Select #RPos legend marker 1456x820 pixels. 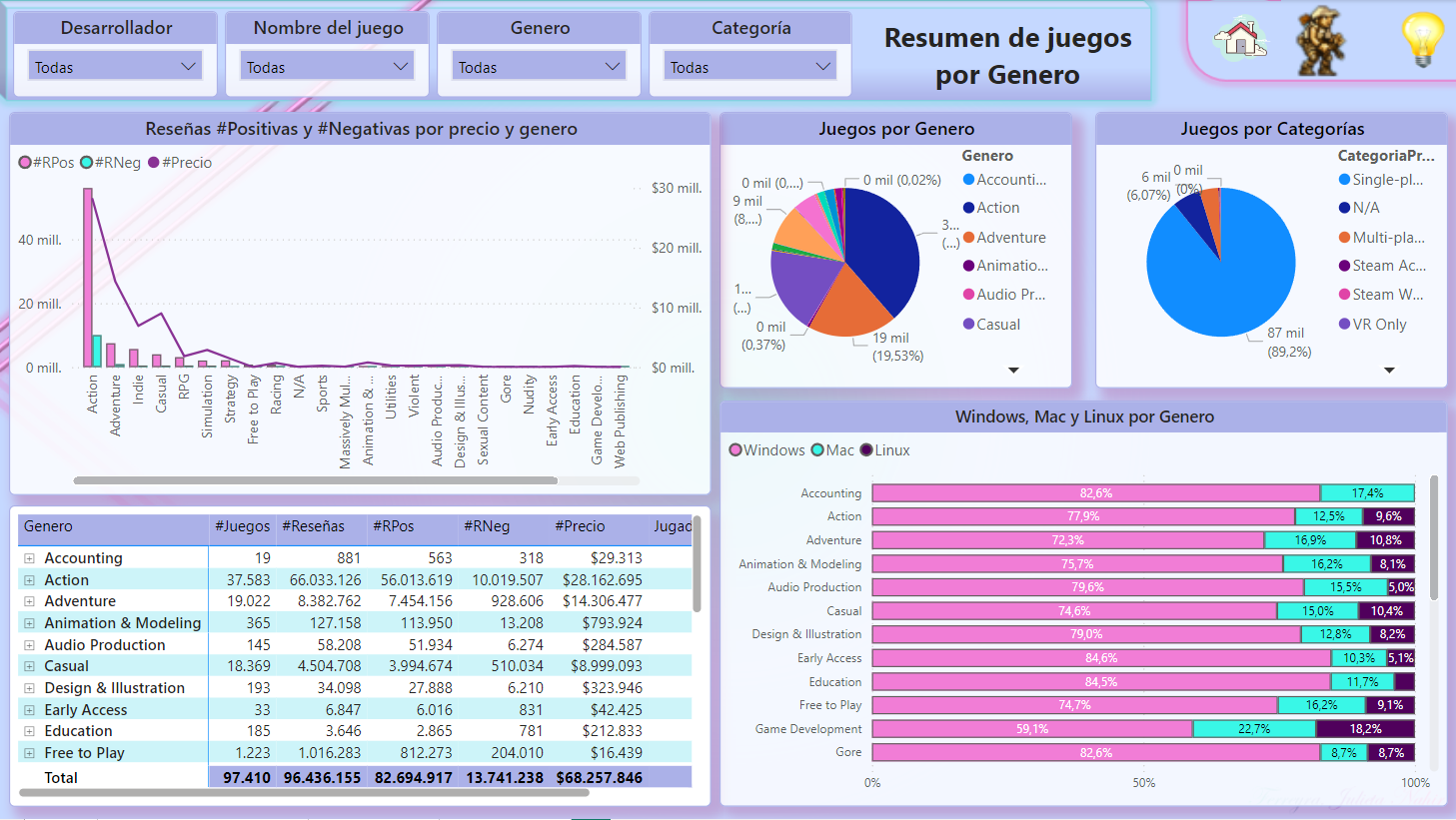tap(25, 162)
